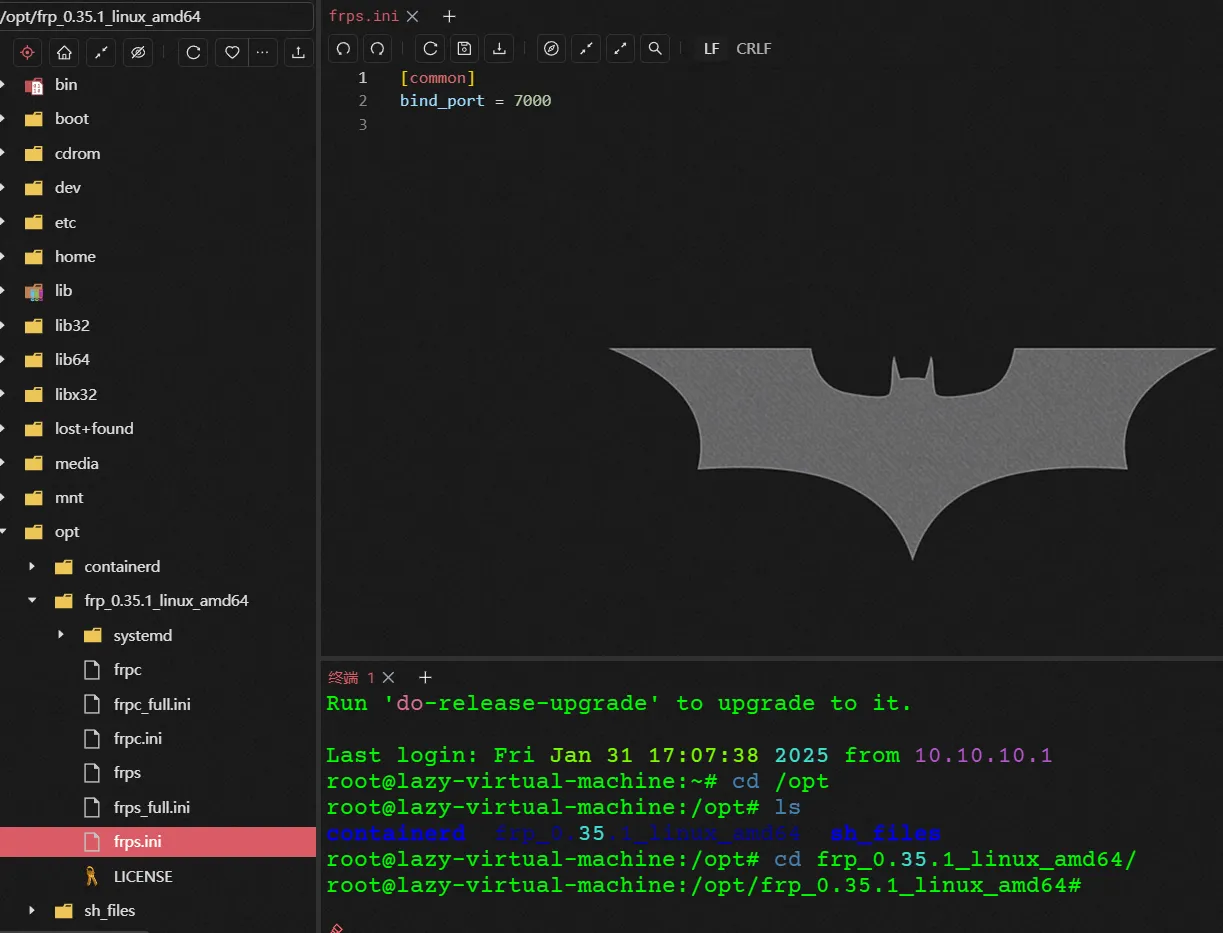This screenshot has height=933, width=1223.
Task: Click the [common] line in editor
Action: coord(437,78)
